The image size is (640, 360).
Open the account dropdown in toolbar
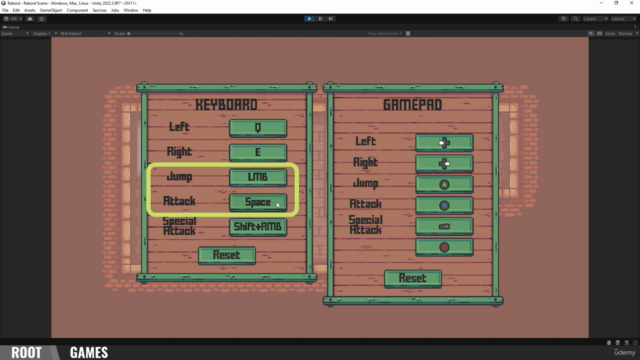click(13, 19)
